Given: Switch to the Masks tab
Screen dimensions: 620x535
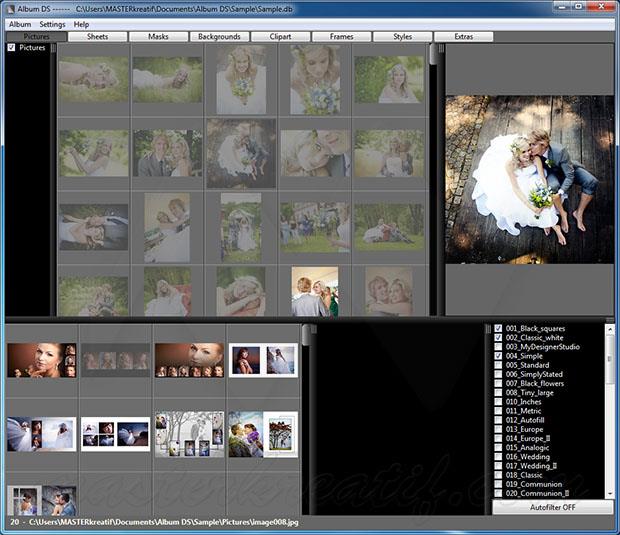Looking at the screenshot, I should click(x=158, y=37).
